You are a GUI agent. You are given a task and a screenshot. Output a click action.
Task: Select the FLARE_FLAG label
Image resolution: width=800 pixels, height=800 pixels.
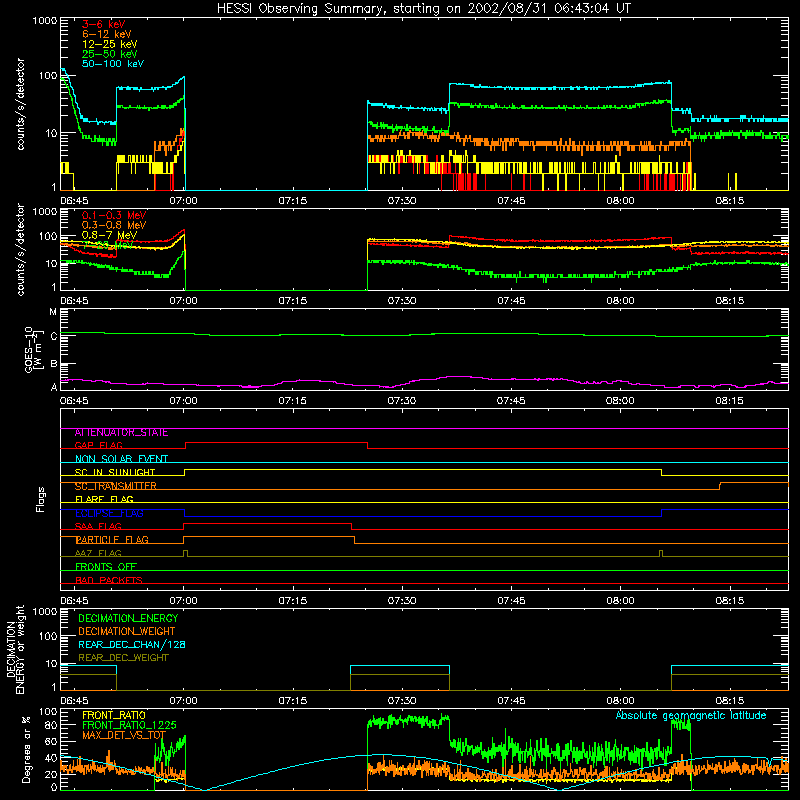tap(104, 499)
